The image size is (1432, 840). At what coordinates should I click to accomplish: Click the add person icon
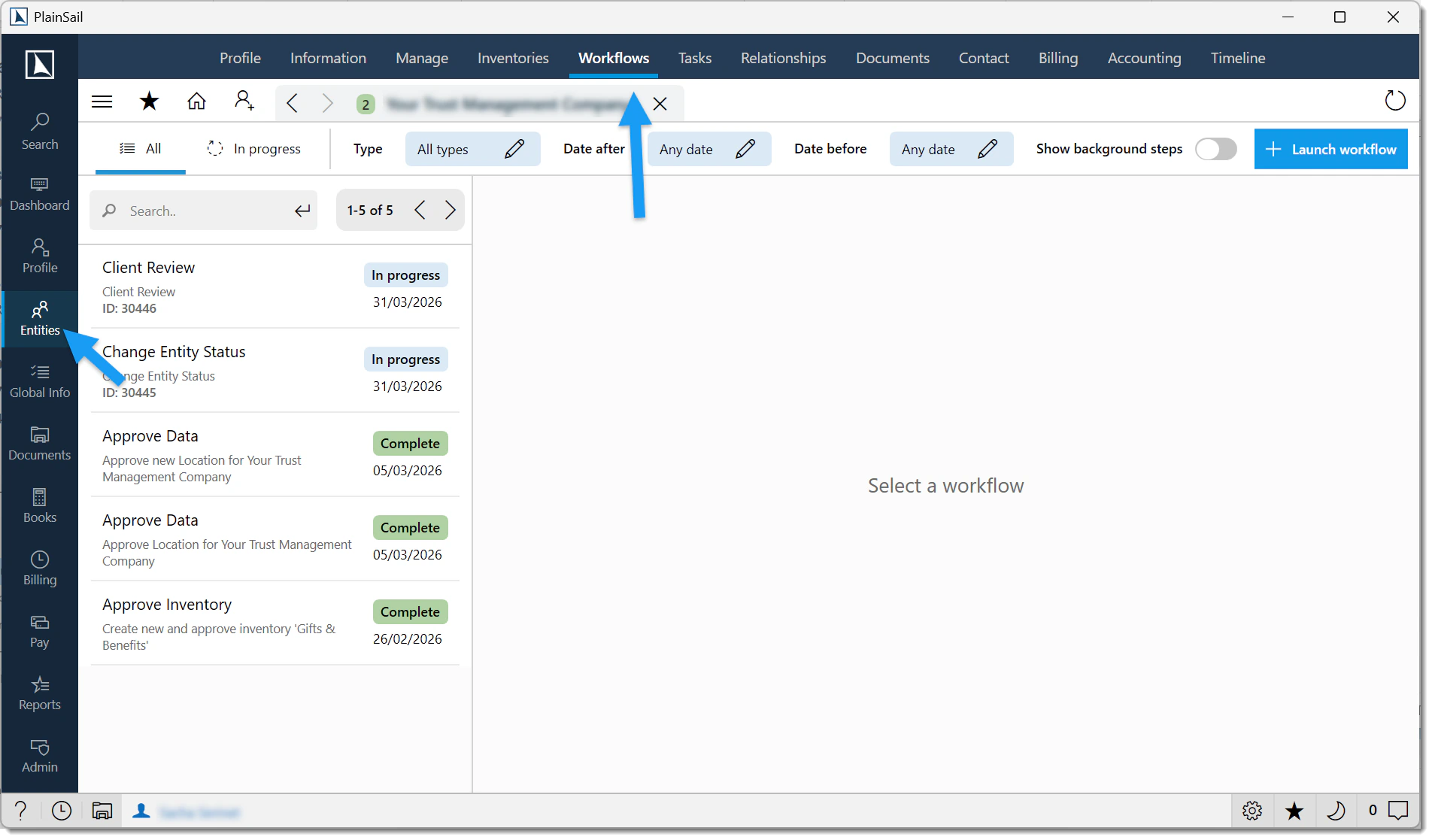pos(244,101)
